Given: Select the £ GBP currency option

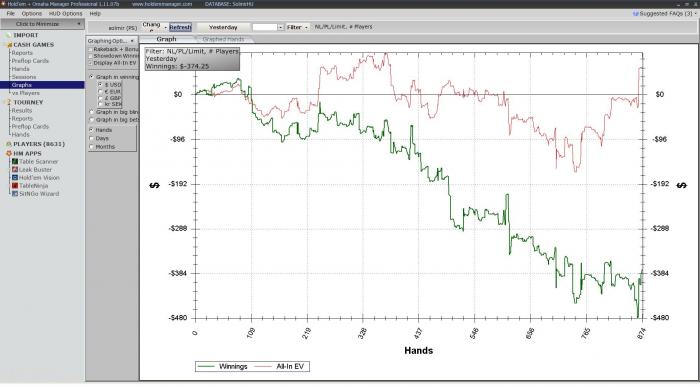Looking at the screenshot, I should click(101, 98).
